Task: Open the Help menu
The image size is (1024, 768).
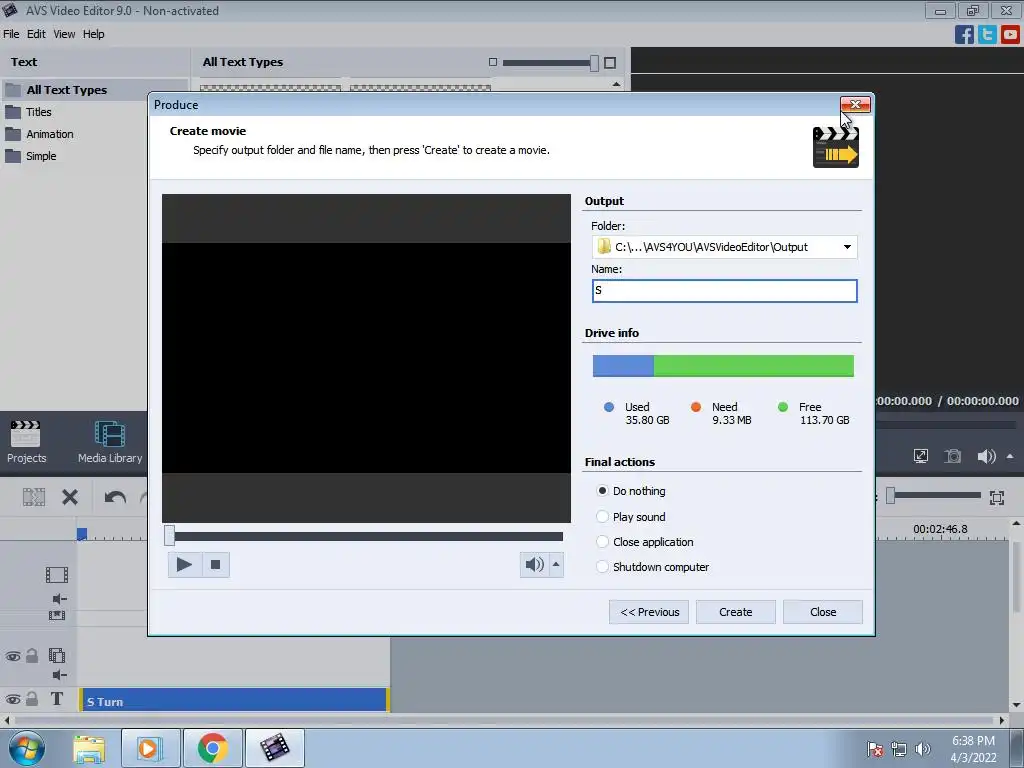Action: (93, 34)
